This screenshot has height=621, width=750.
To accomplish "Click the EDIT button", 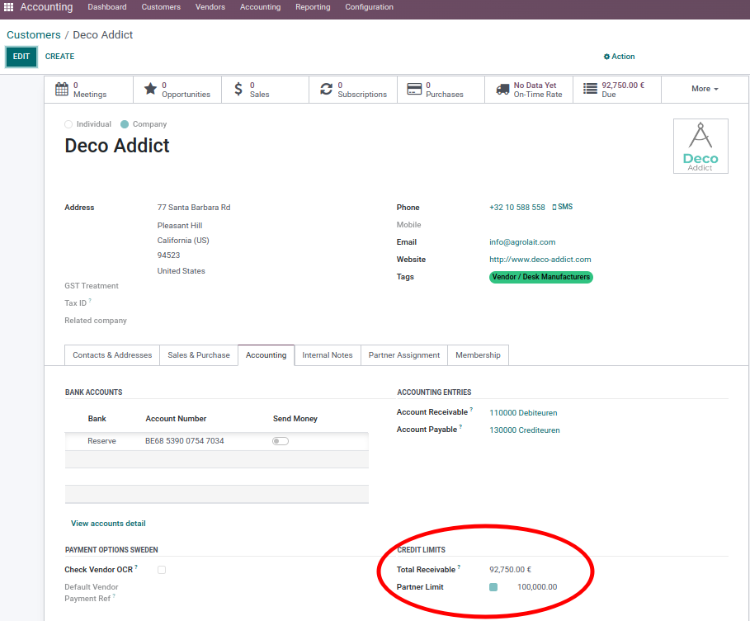I will [x=22, y=56].
